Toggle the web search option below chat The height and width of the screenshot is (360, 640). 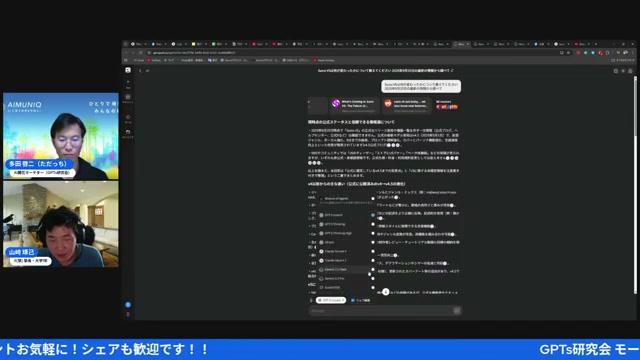pos(360,300)
